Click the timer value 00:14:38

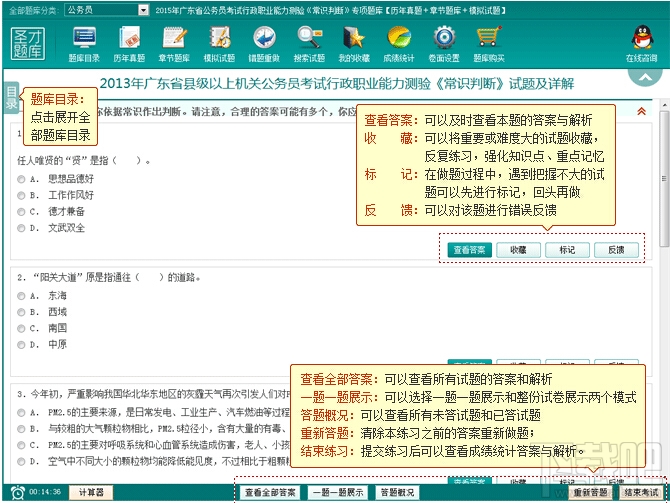(x=45, y=492)
